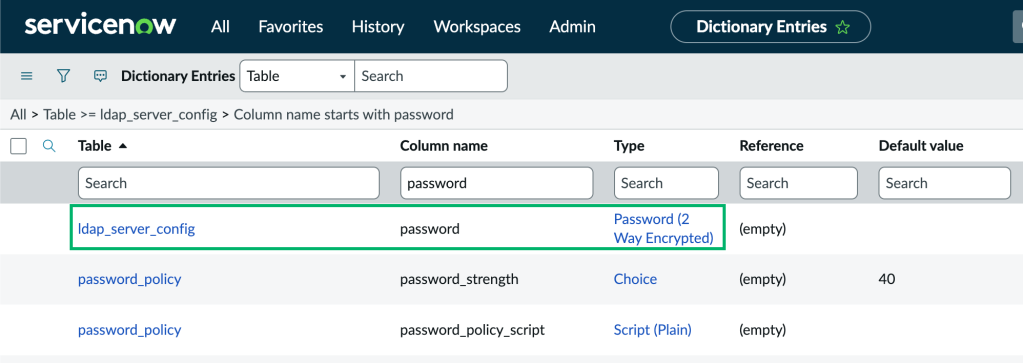The width and height of the screenshot is (1023, 363).
Task: Sort by the Default value header
Action: point(921,146)
